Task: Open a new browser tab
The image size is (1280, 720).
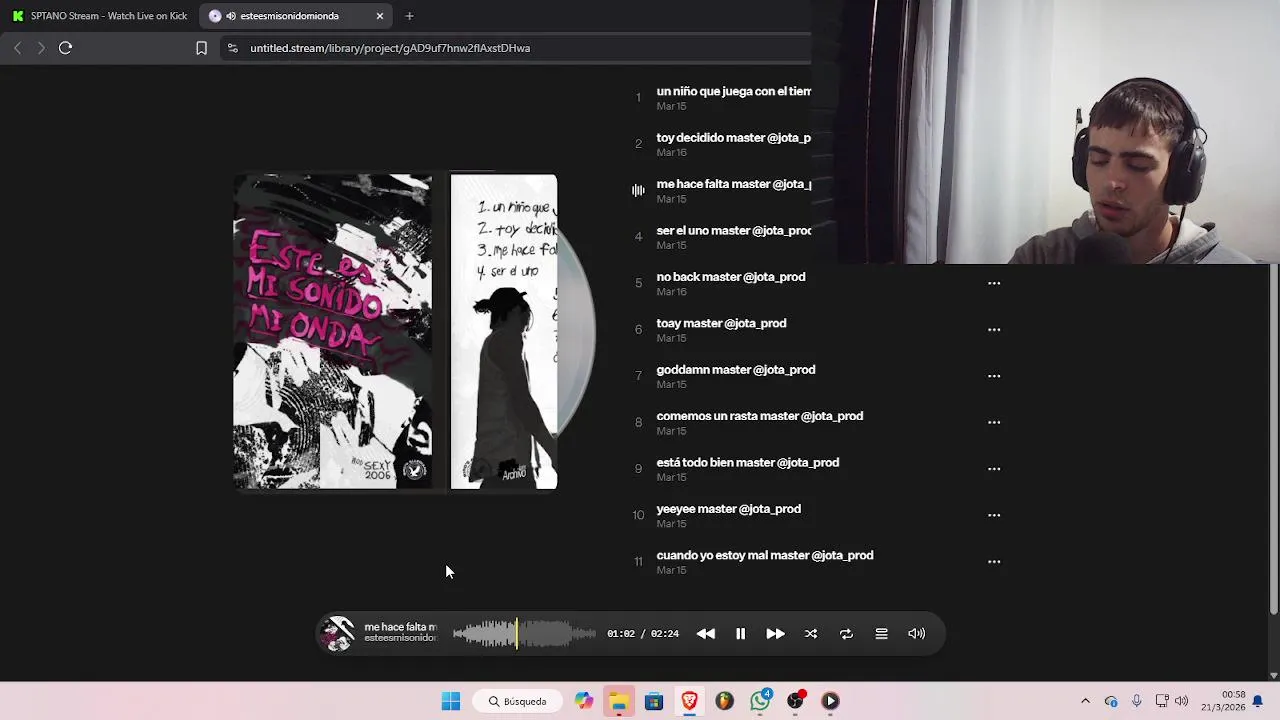Action: (409, 16)
